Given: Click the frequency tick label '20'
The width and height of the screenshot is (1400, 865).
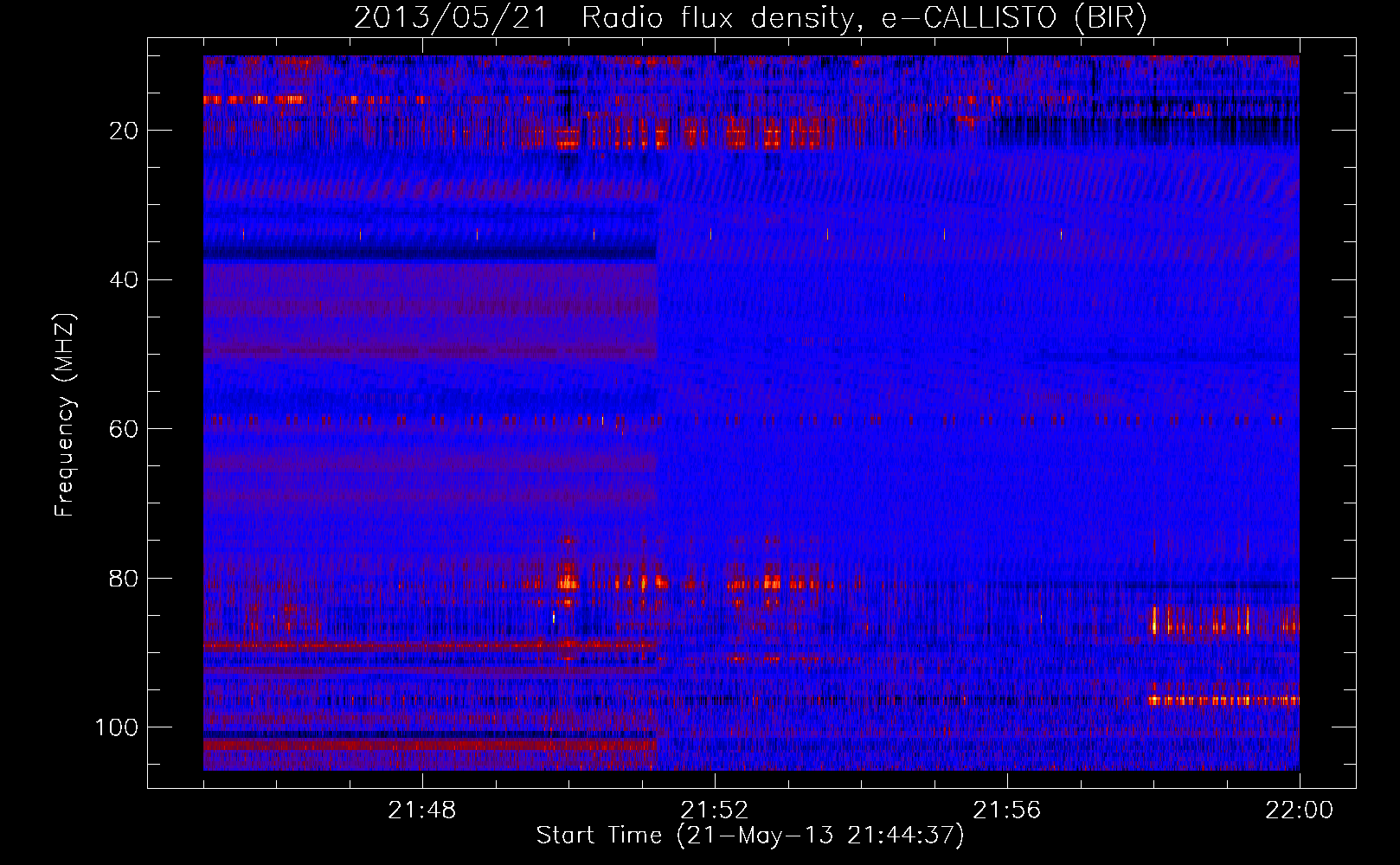Looking at the screenshot, I should [125, 131].
